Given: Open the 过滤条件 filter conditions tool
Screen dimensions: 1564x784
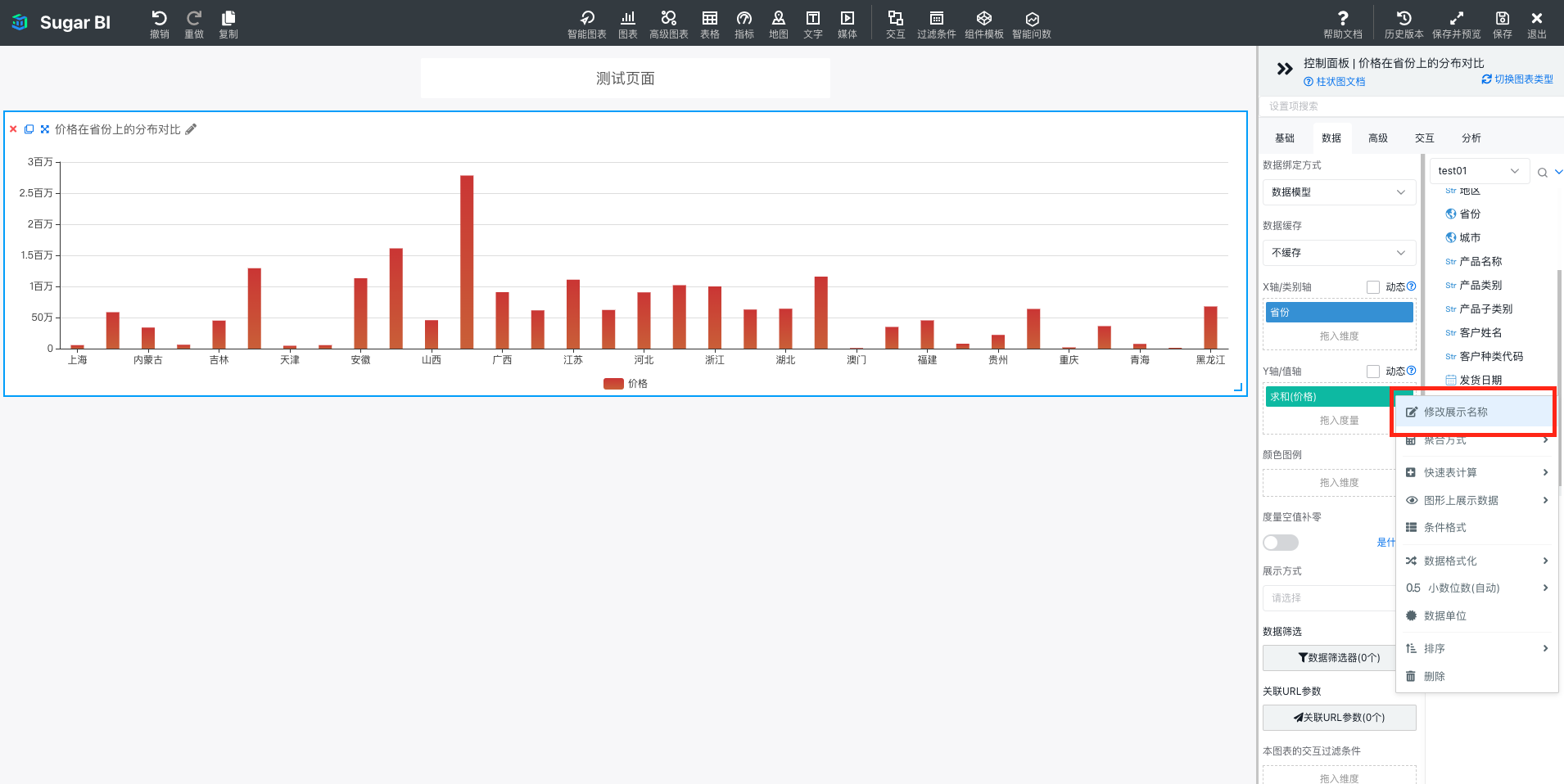Looking at the screenshot, I should point(937,24).
